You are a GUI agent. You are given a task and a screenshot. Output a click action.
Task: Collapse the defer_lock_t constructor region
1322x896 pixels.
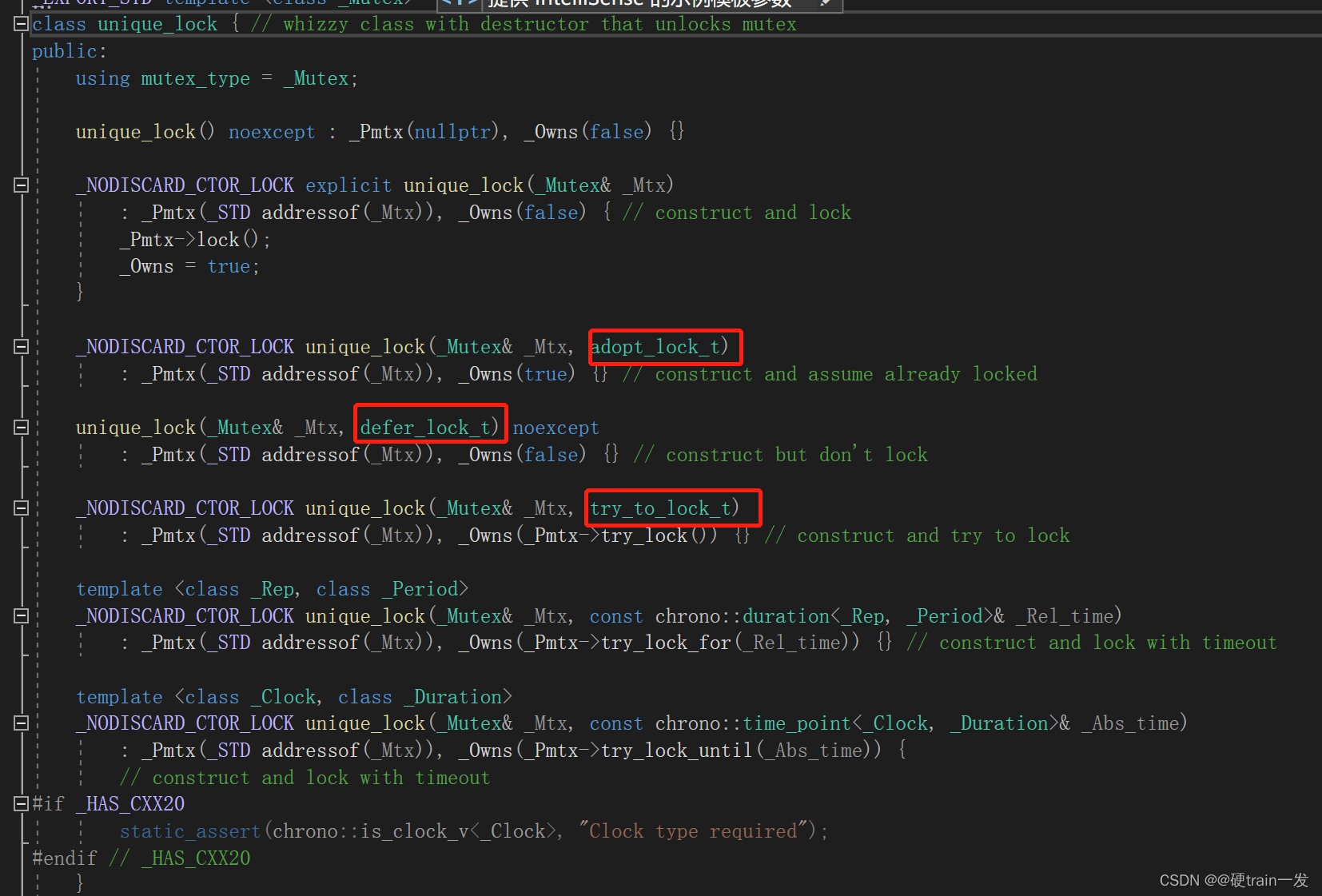pyautogui.click(x=20, y=427)
